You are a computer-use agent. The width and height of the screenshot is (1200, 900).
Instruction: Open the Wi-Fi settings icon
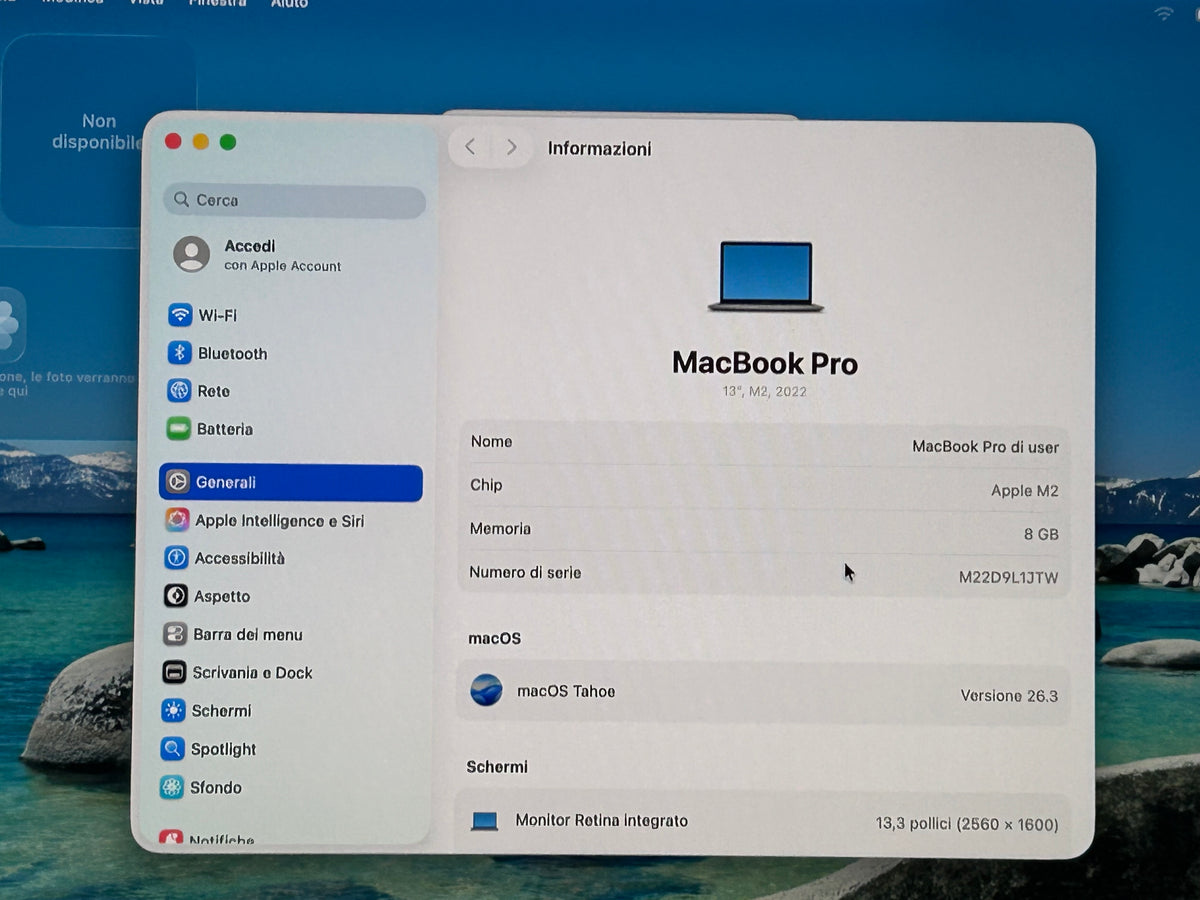point(180,315)
